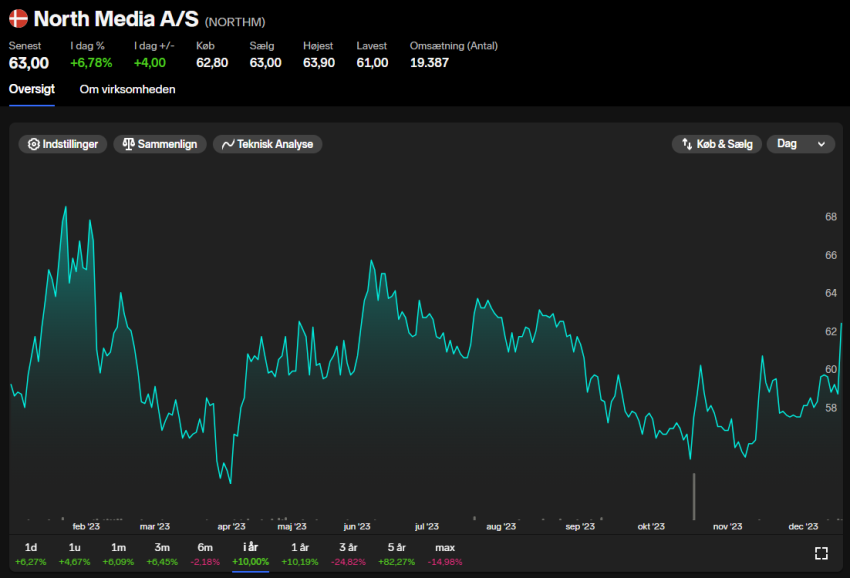The width and height of the screenshot is (850, 578).
Task: Click the +82,27% return under 5 år
Action: pos(396,562)
